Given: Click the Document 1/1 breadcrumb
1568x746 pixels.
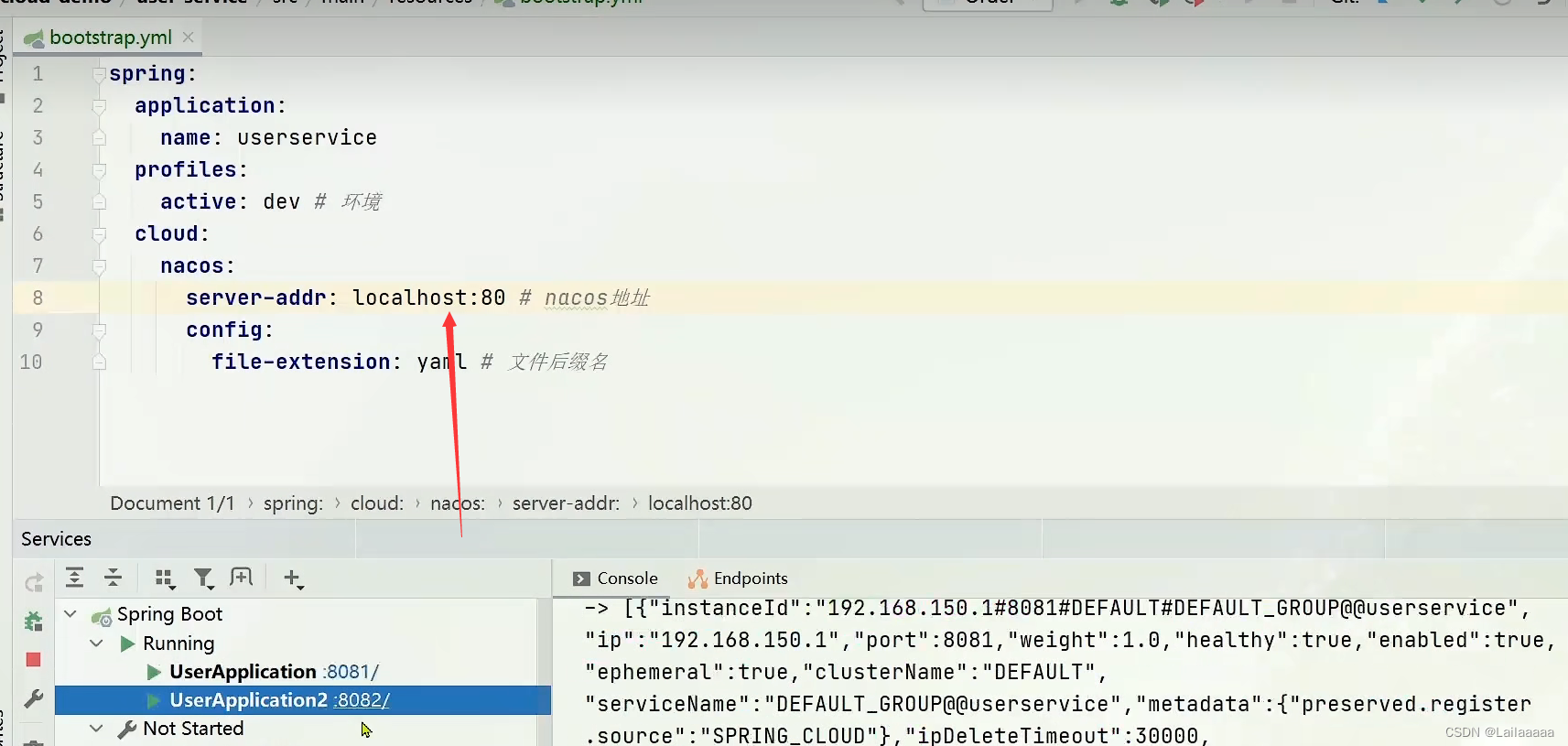Looking at the screenshot, I should coord(172,503).
